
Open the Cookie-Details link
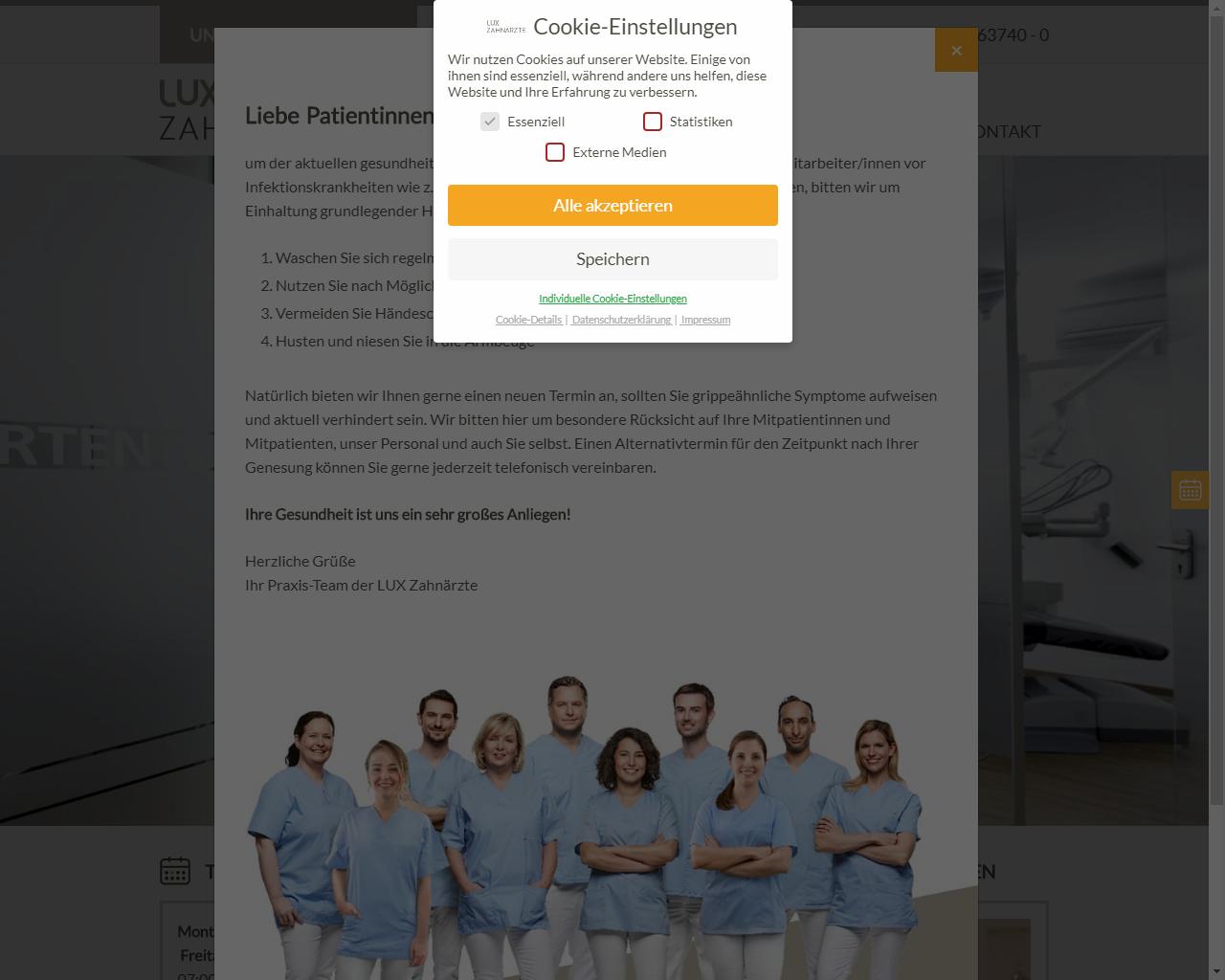528,320
